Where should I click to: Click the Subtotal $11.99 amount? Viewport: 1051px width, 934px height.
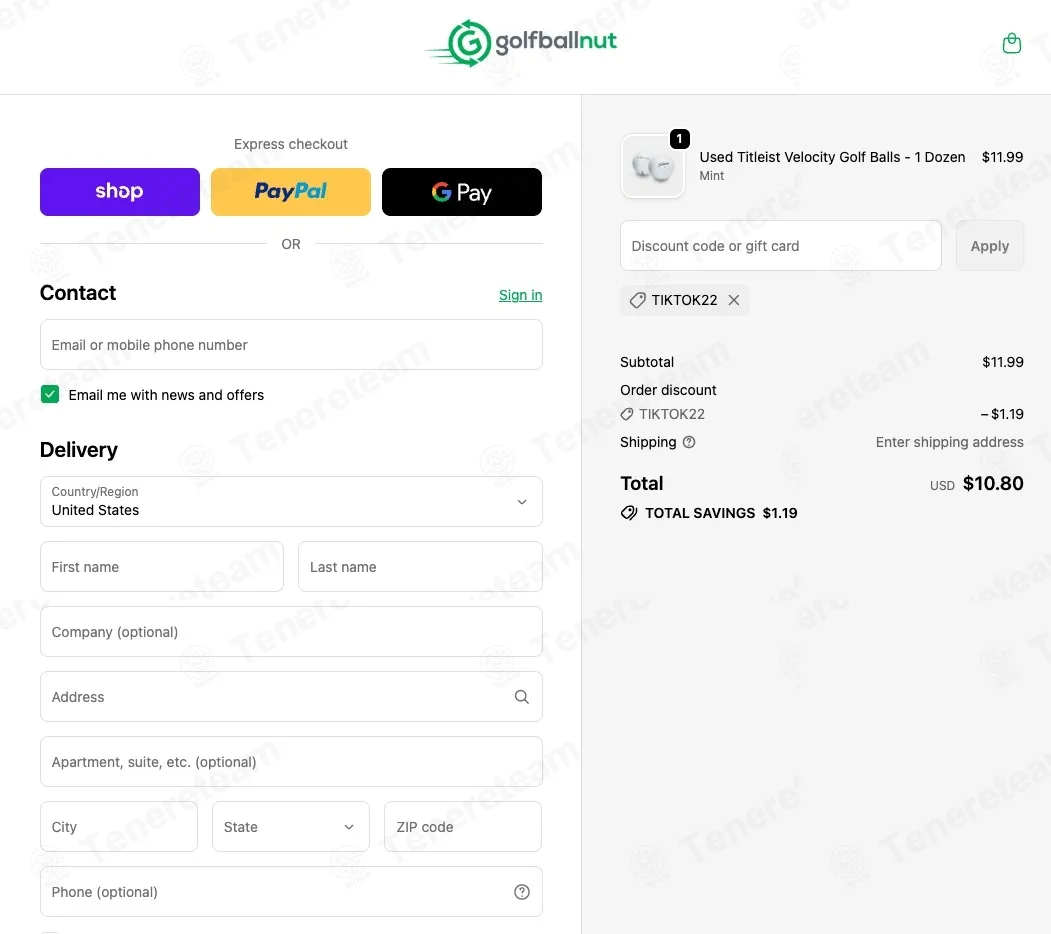1003,362
